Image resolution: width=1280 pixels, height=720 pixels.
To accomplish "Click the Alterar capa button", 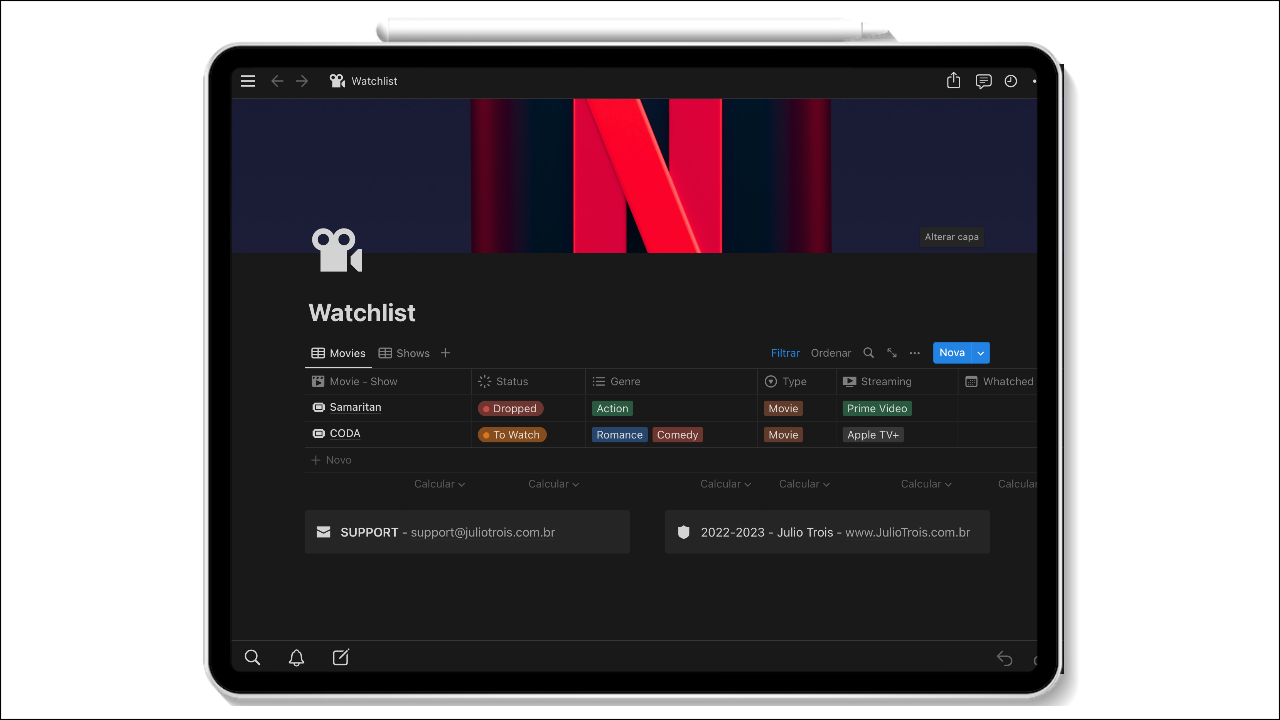I will tap(952, 237).
